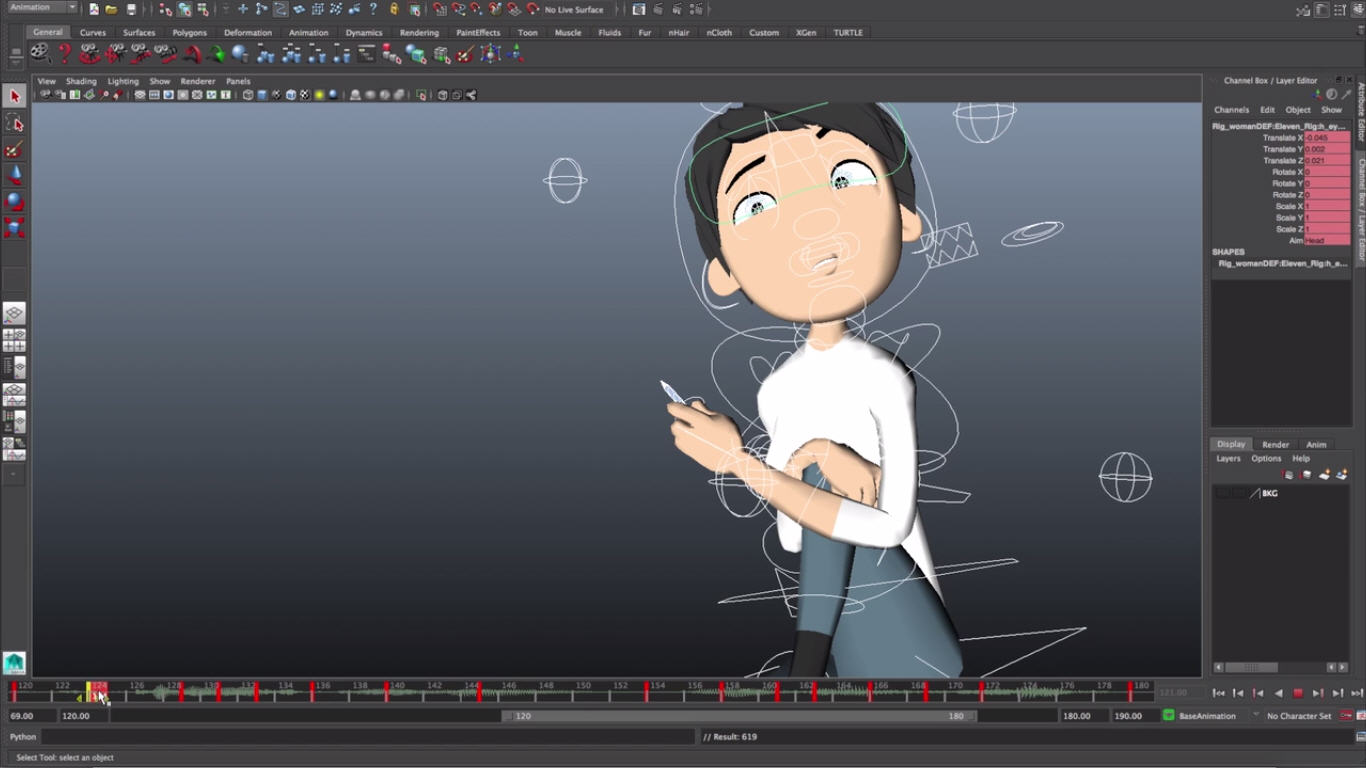1366x768 pixels.
Task: Click the blue sphere shelf icon
Action: [240, 53]
